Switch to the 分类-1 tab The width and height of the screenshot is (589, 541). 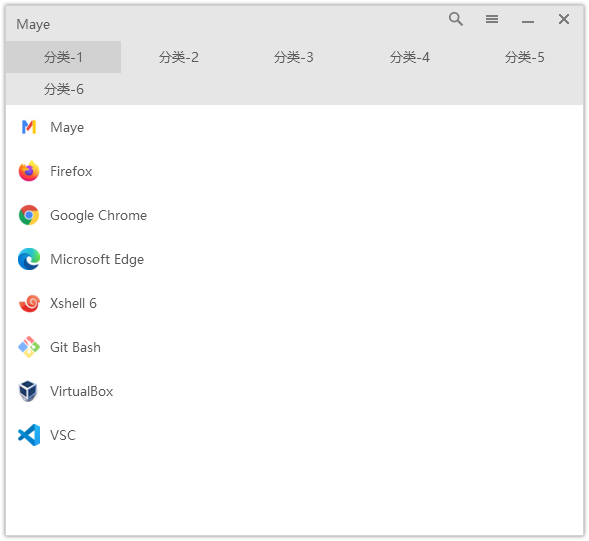coord(63,57)
